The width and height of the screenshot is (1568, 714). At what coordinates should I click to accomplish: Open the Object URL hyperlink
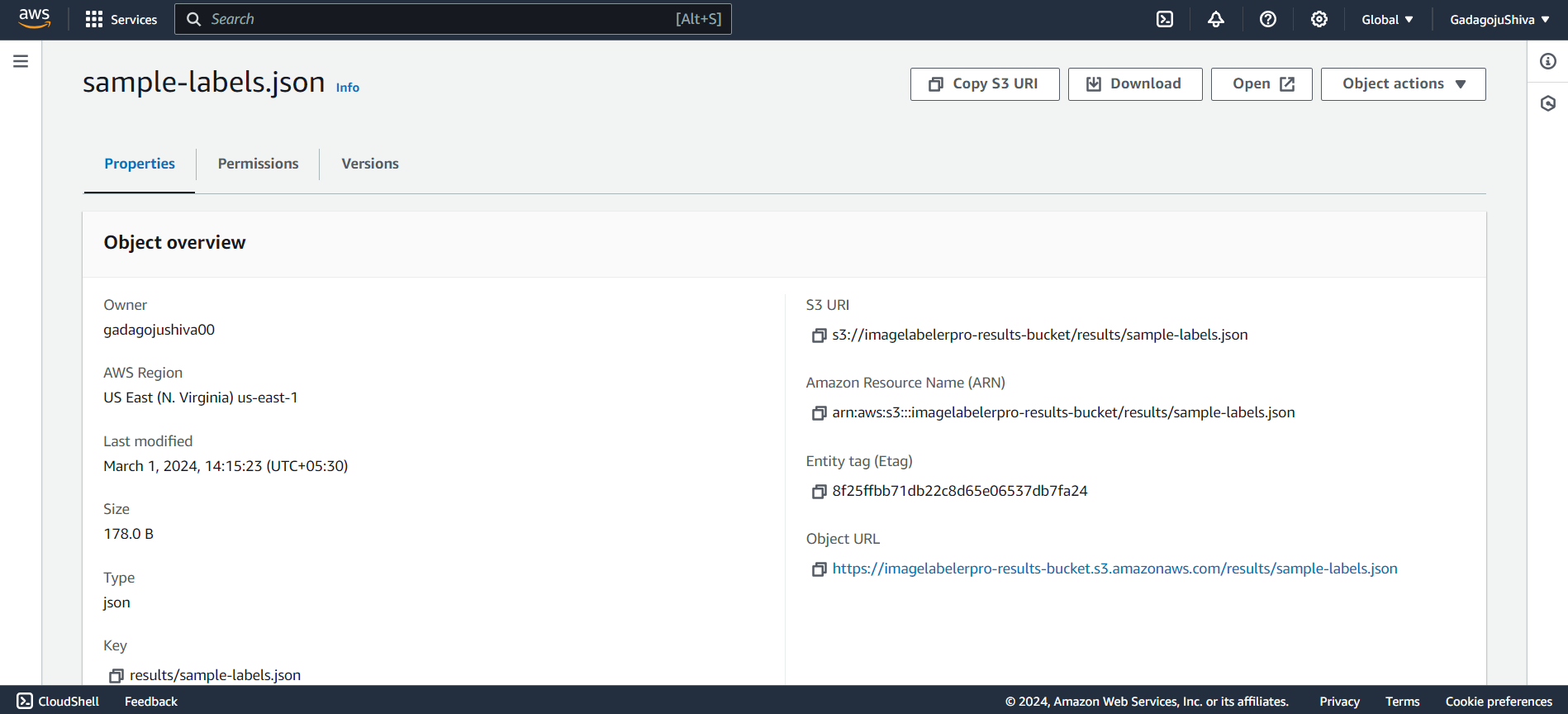[1114, 569]
